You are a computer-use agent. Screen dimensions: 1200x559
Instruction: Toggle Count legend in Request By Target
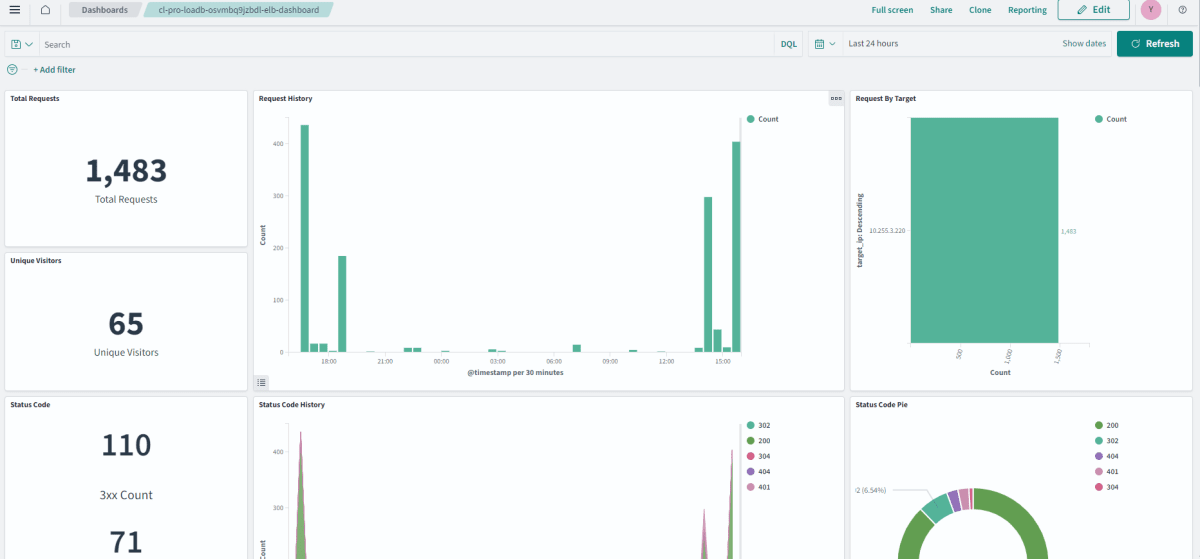click(x=1111, y=119)
